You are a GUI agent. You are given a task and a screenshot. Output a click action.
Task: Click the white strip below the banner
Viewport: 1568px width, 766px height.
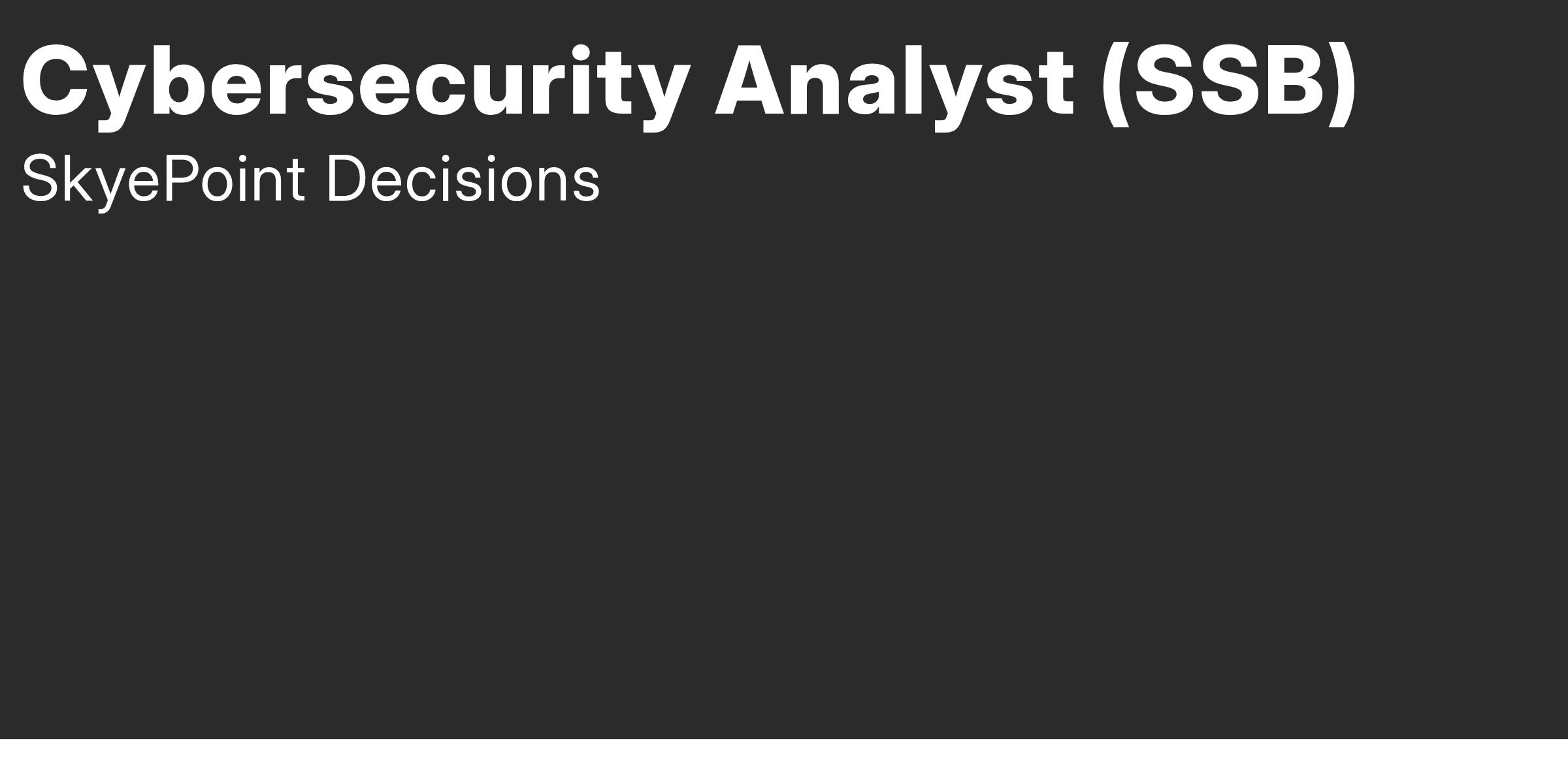click(784, 753)
